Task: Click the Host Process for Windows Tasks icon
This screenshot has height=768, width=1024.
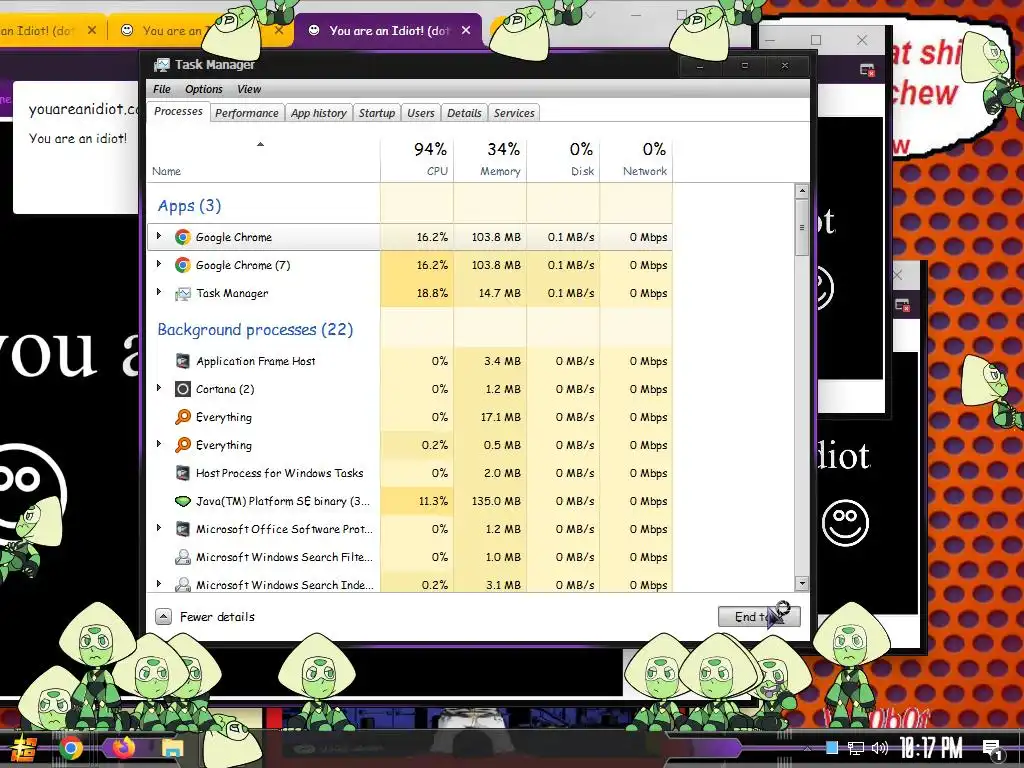Action: pos(183,473)
